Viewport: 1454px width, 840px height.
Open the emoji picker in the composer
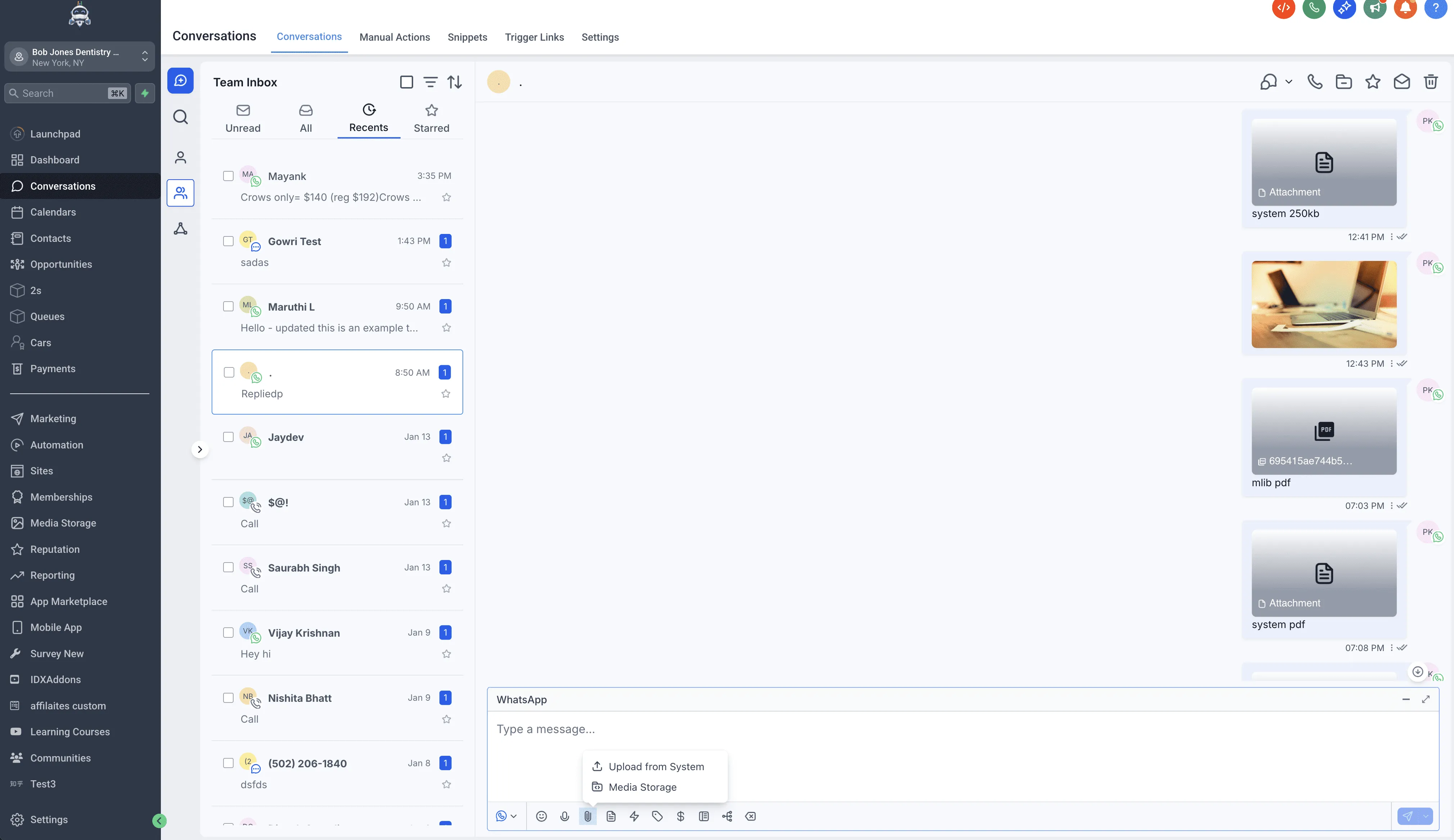tap(541, 816)
